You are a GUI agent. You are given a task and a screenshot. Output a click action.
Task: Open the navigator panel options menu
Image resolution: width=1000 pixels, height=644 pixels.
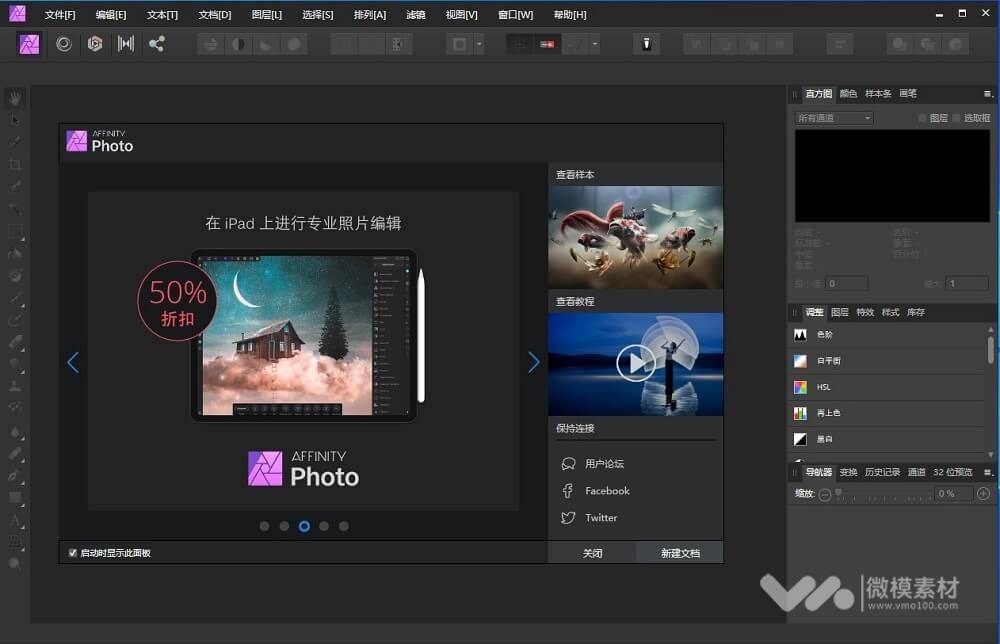tap(988, 472)
